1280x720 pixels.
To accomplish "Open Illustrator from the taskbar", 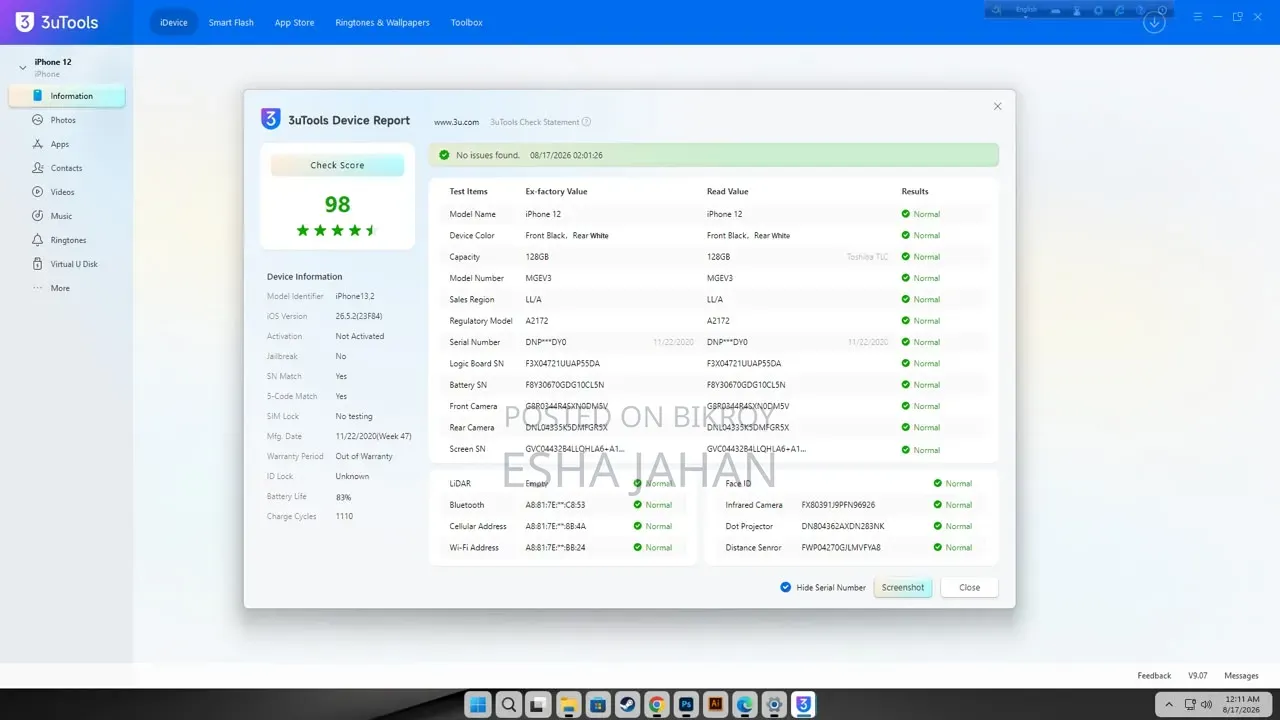I will pyautogui.click(x=715, y=704).
